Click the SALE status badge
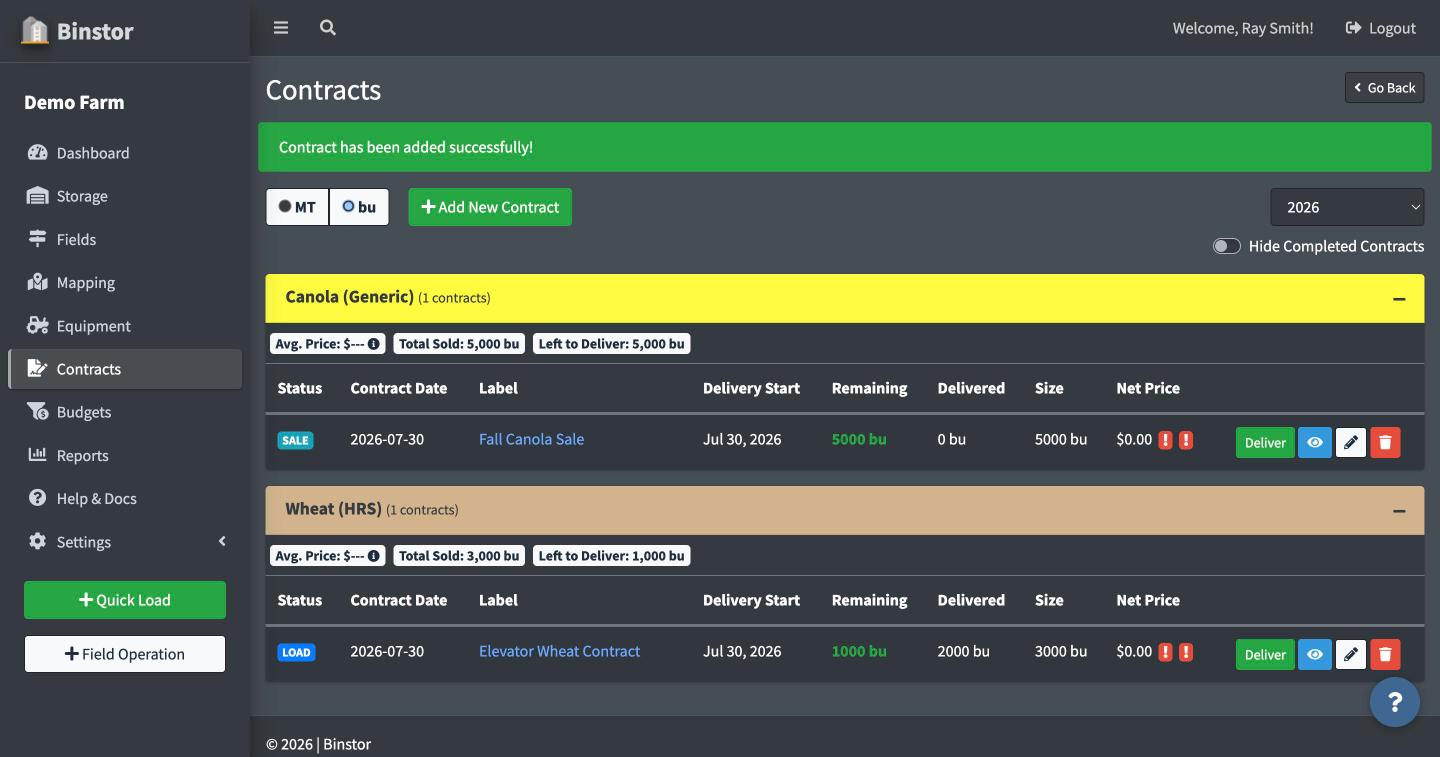This screenshot has height=757, width=1440. [x=295, y=440]
